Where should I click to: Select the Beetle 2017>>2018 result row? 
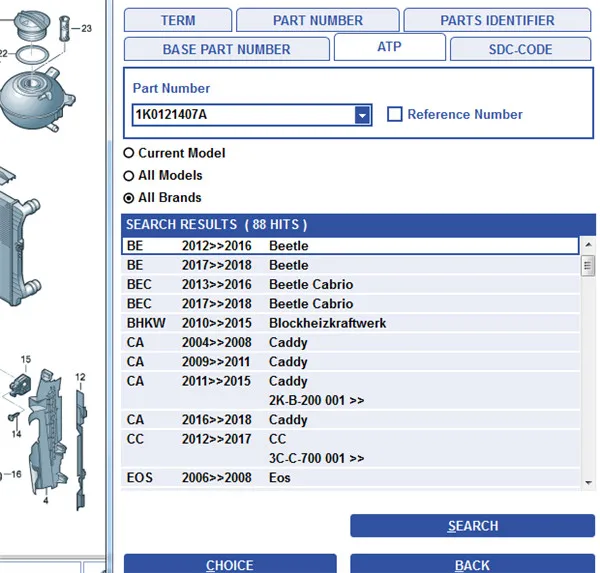[350, 265]
